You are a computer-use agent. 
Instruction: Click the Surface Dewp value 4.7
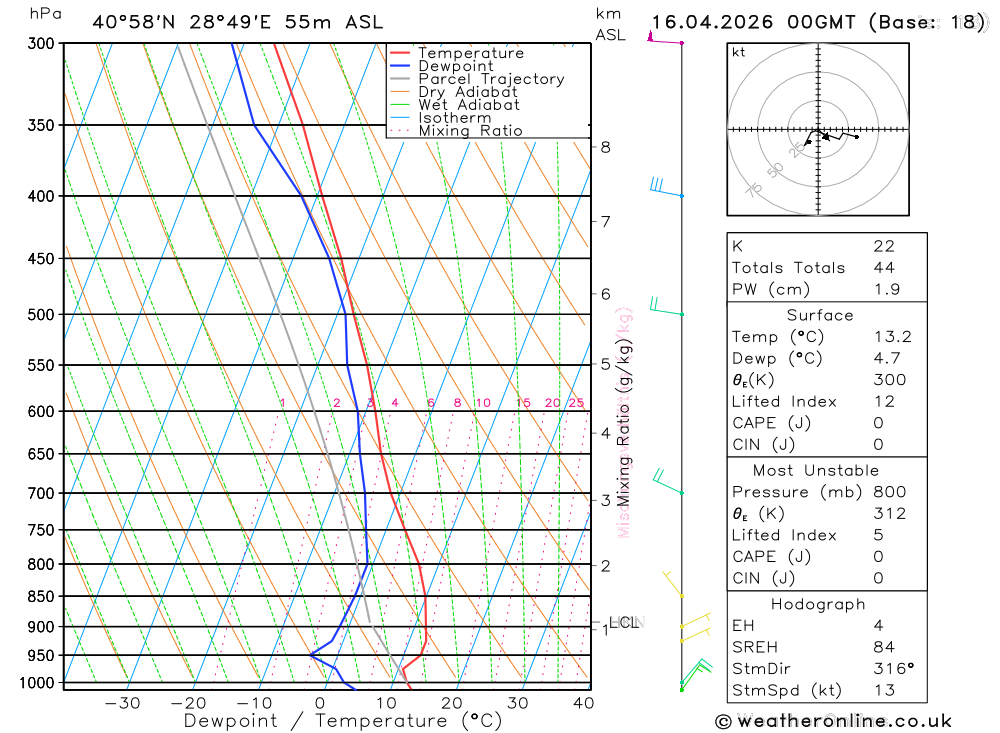click(x=886, y=359)
